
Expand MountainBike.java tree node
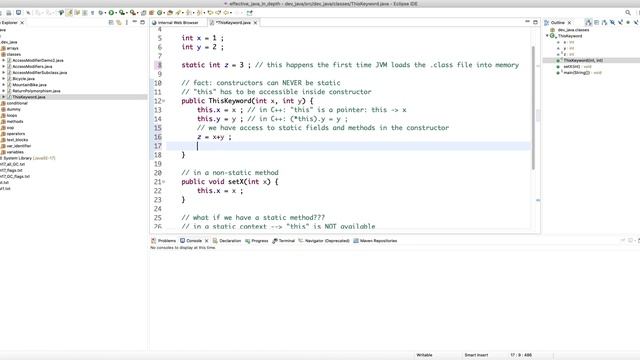point(4,84)
